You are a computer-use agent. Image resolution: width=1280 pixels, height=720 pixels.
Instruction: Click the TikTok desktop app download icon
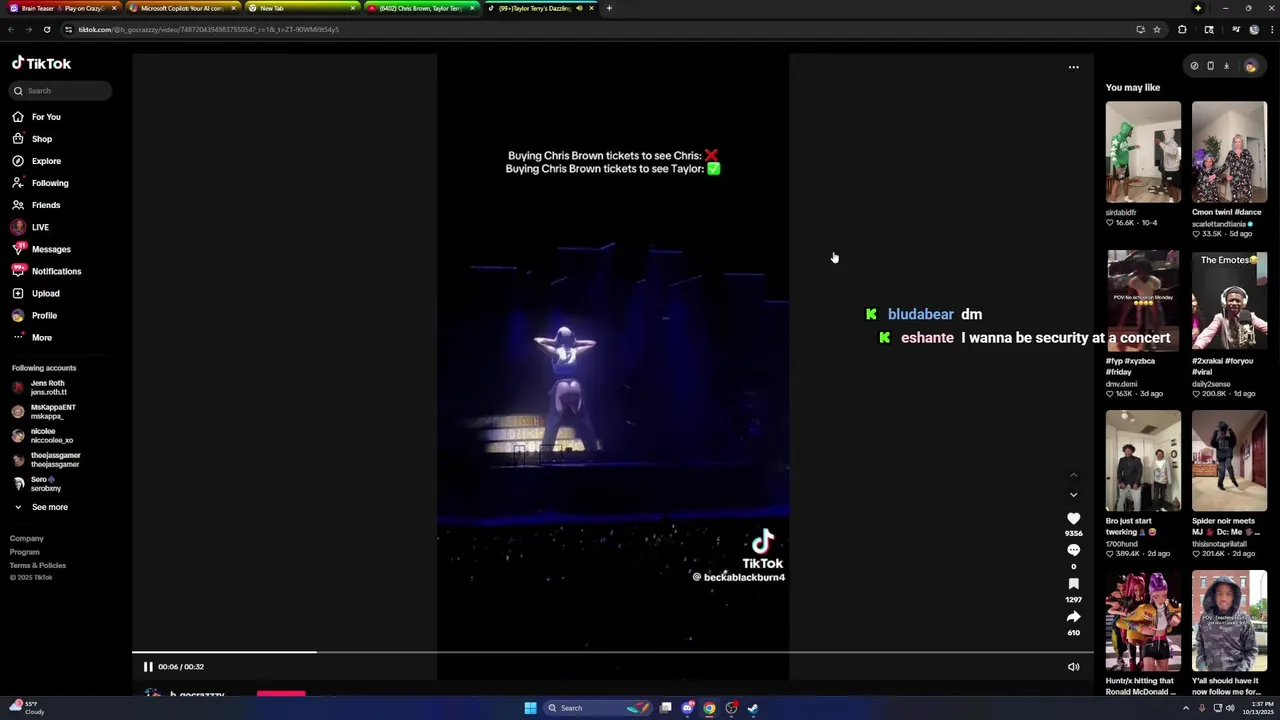coord(1226,66)
